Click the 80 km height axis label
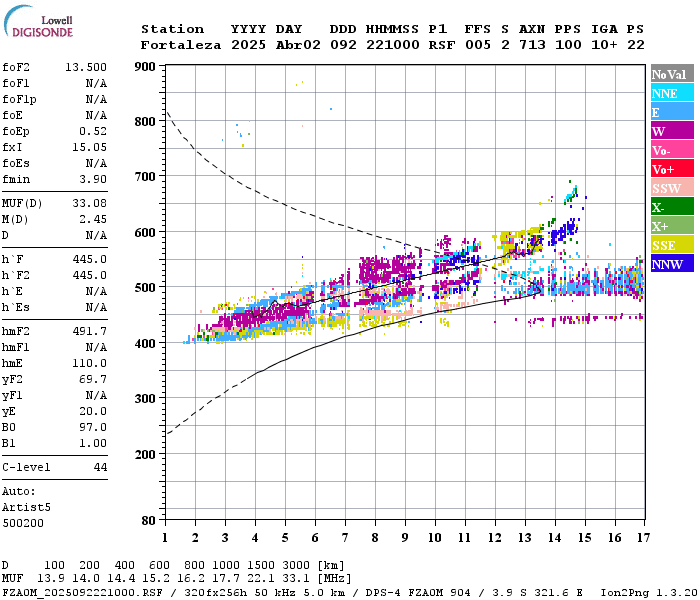Image resolution: width=700 pixels, height=600 pixels. [149, 520]
